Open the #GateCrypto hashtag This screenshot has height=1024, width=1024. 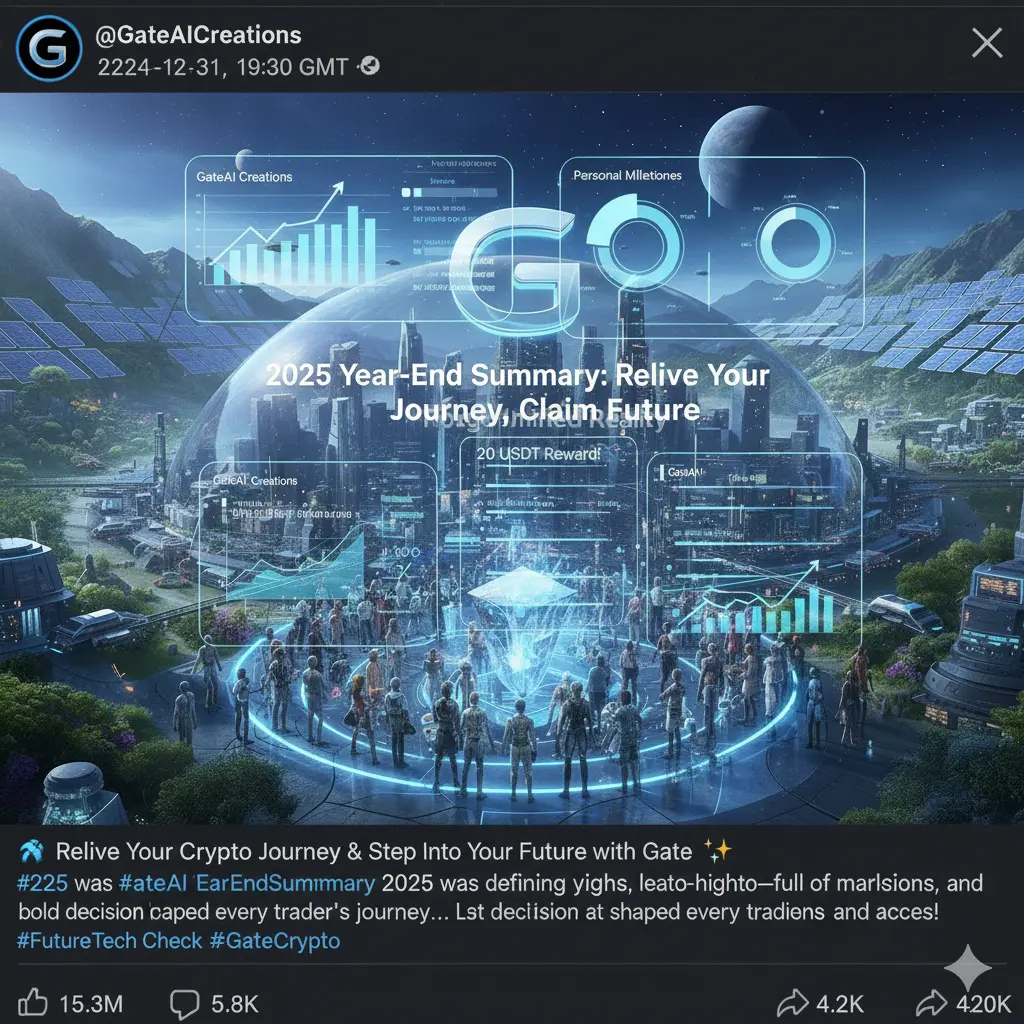coord(275,940)
